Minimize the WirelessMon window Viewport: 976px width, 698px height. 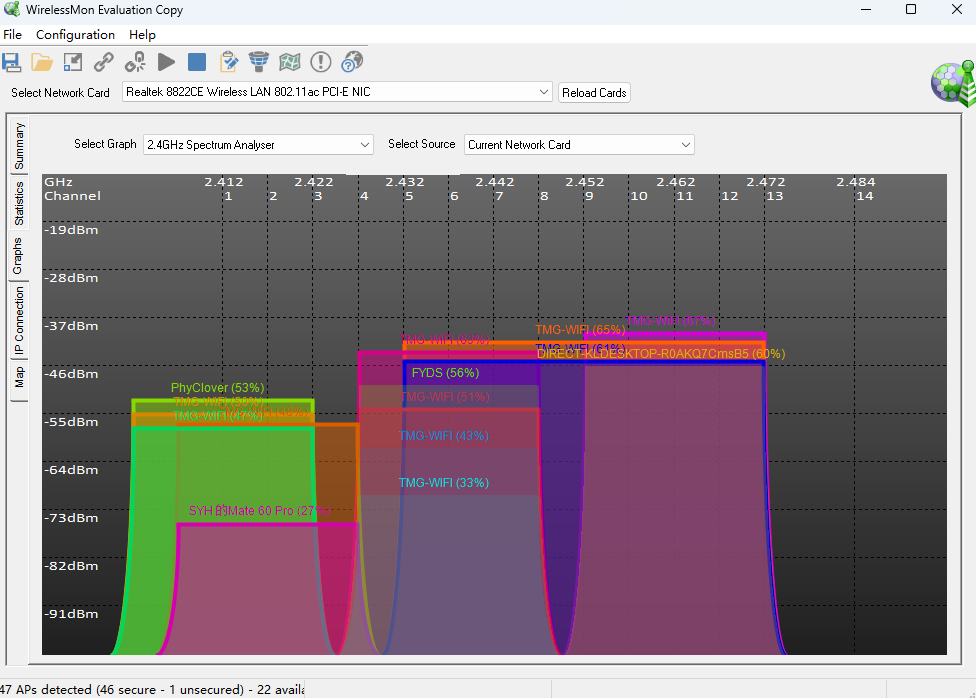(865, 9)
